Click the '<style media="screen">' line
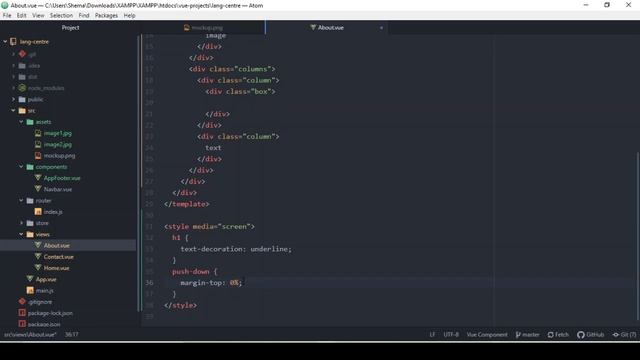Screen dimensions: 640x360 (x=209, y=227)
